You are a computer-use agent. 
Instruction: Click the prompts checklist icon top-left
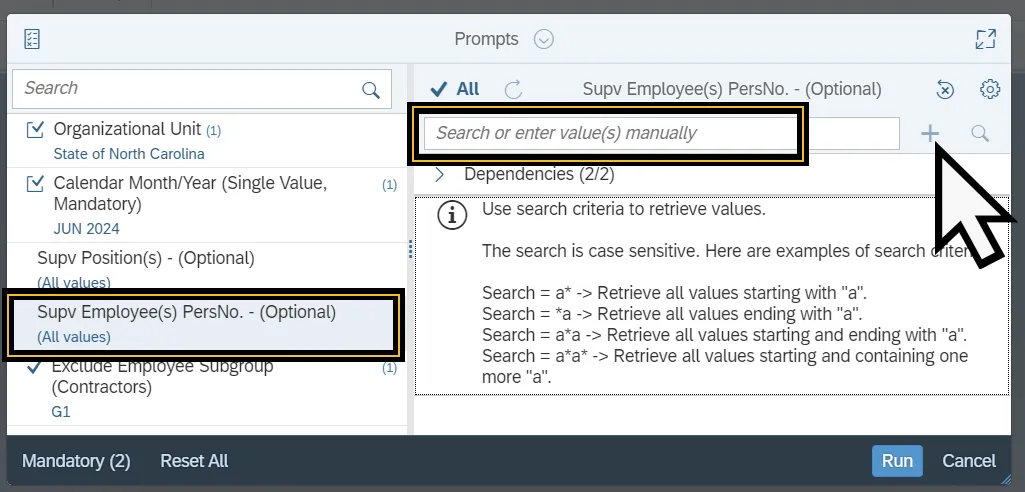click(32, 40)
